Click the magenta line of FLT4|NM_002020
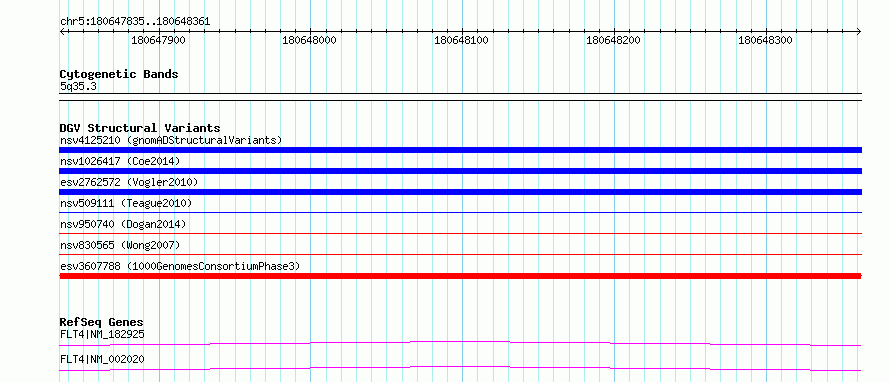 460,368
